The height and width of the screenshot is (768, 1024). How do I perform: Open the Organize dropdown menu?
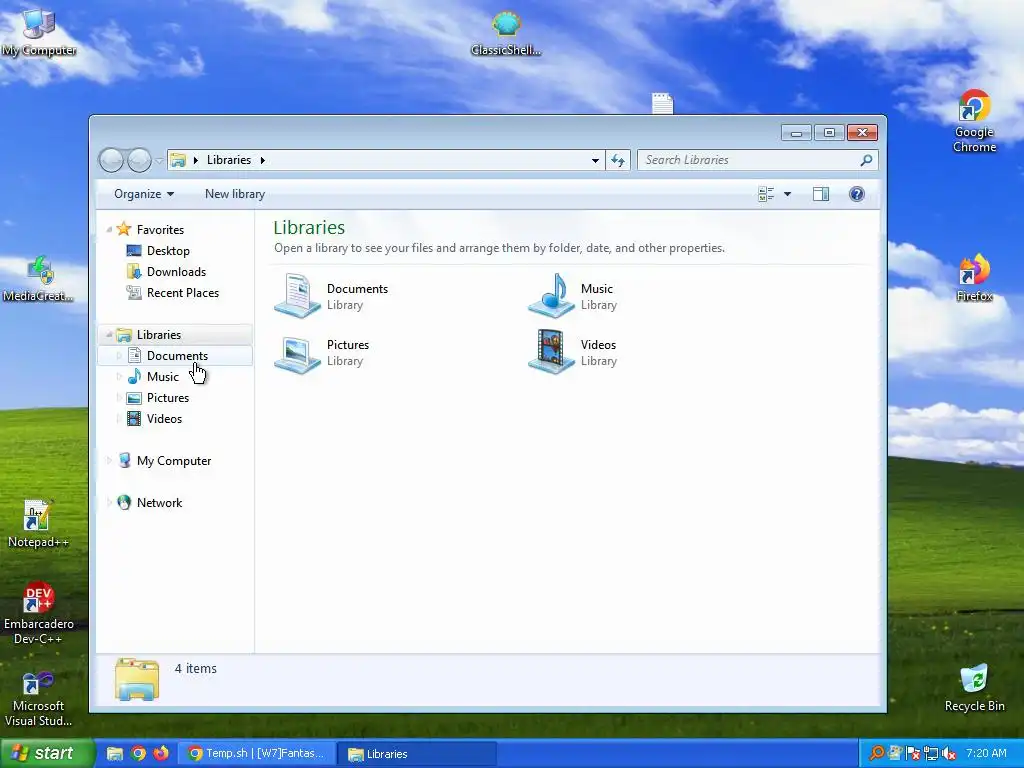[x=144, y=194]
